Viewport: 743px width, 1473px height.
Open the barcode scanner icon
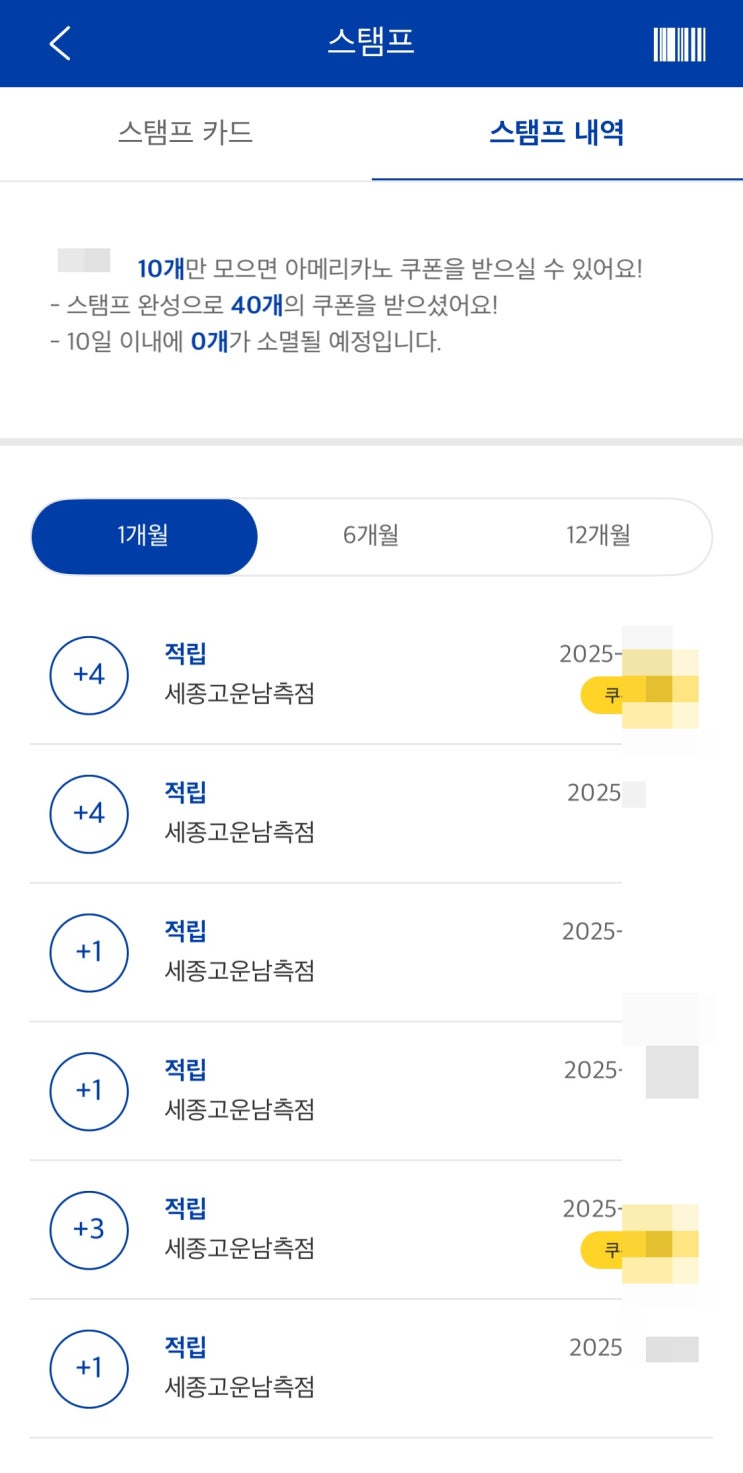tap(679, 44)
